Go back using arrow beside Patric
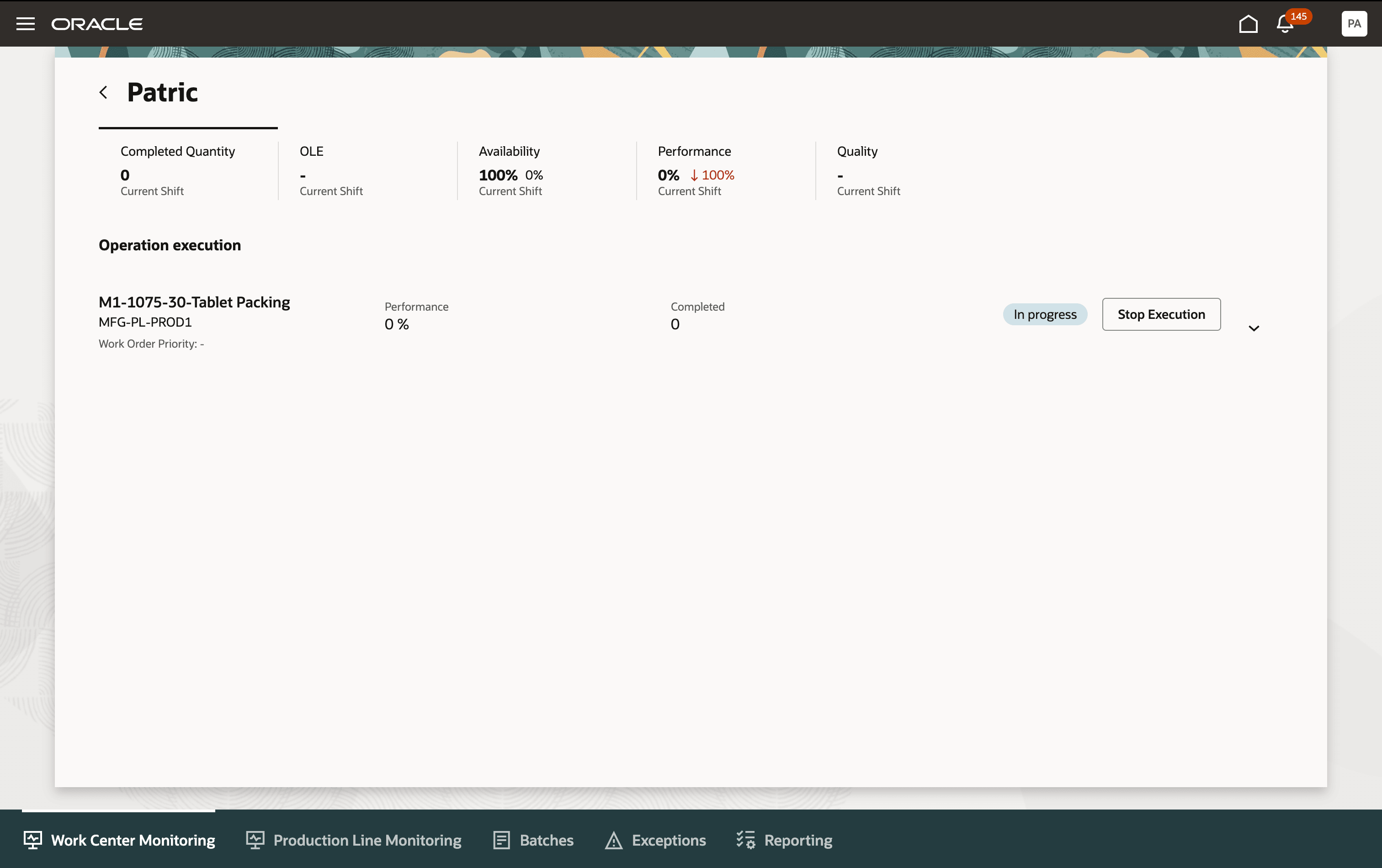1382x868 pixels. pyautogui.click(x=103, y=92)
